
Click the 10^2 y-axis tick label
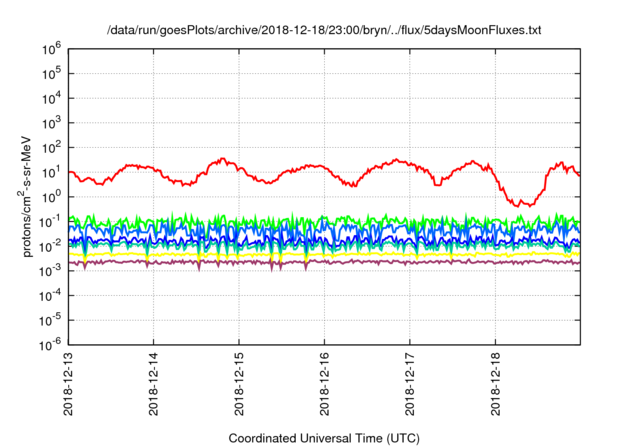point(51,148)
